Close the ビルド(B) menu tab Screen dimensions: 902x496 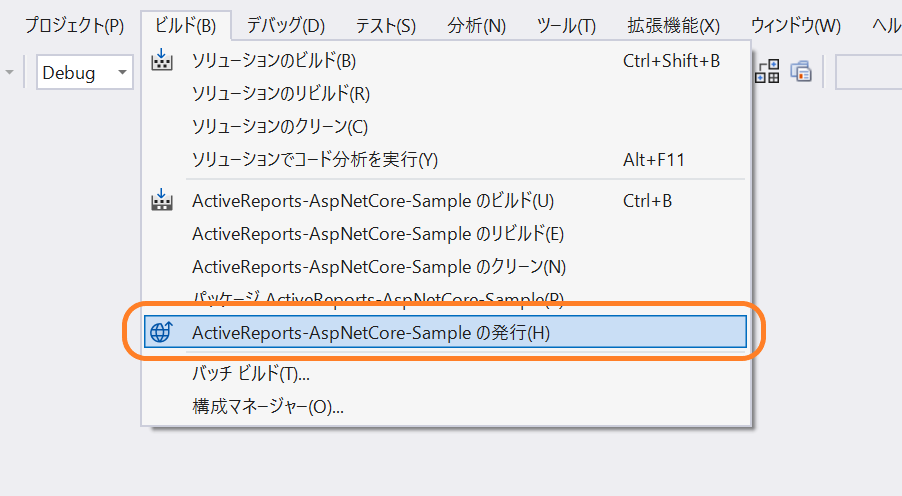click(x=185, y=26)
